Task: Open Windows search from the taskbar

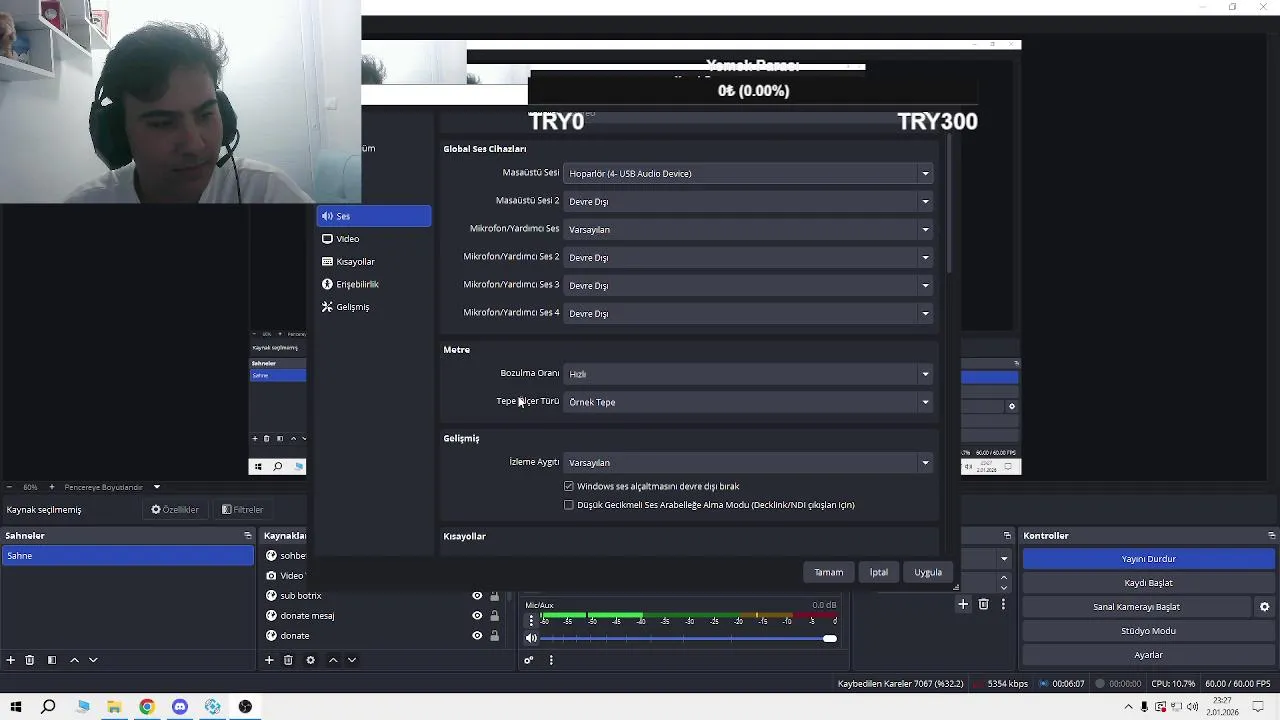Action: pos(48,707)
